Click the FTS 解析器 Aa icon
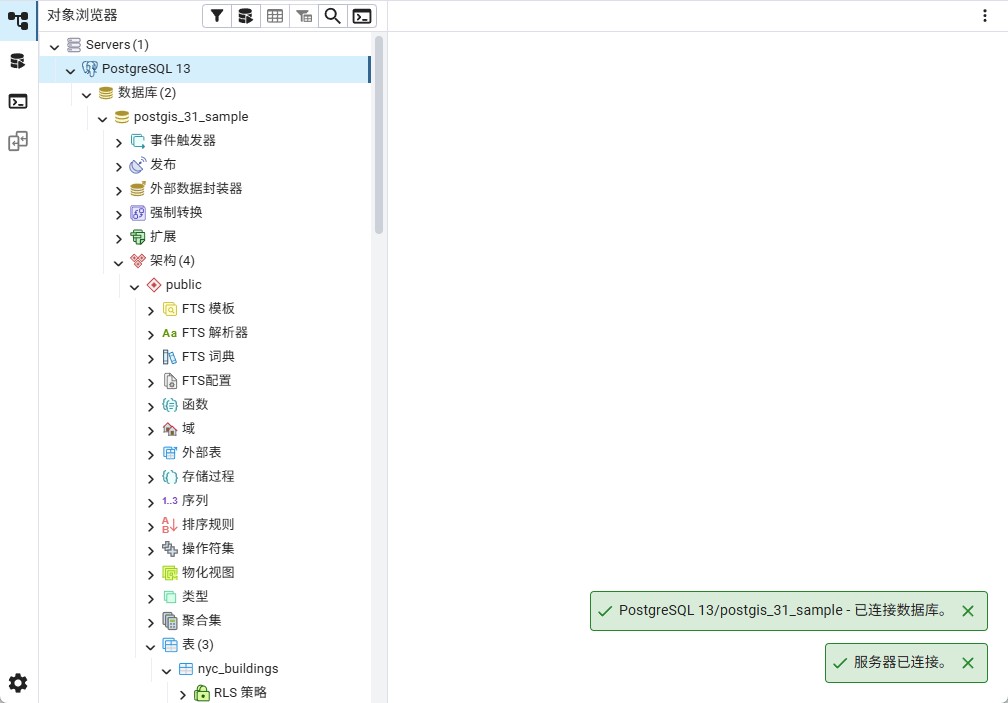This screenshot has width=1008, height=703. pos(170,333)
